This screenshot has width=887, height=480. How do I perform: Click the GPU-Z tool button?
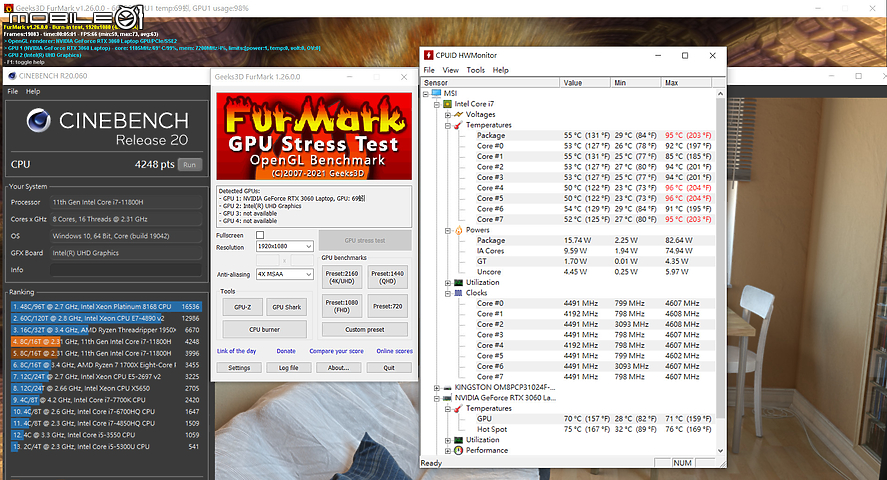click(x=243, y=307)
